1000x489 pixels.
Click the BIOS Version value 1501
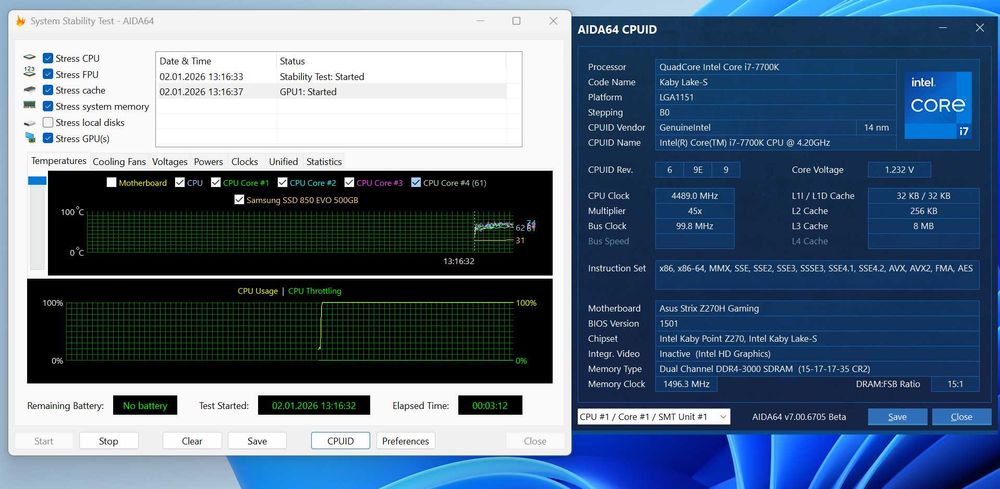[x=817, y=324]
